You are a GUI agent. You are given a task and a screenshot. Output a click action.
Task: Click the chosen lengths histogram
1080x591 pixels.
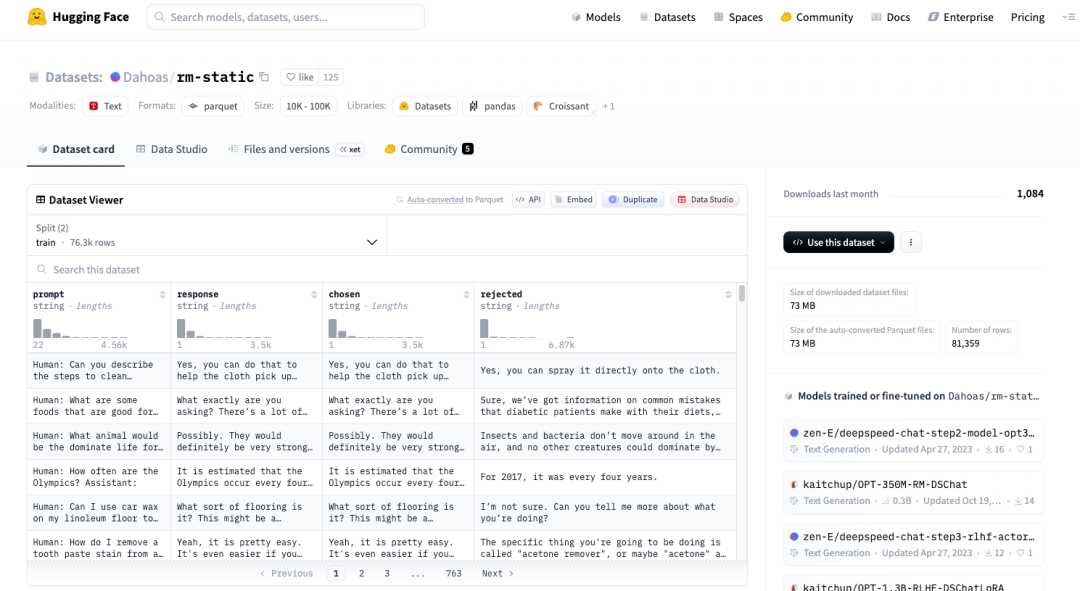click(375, 329)
